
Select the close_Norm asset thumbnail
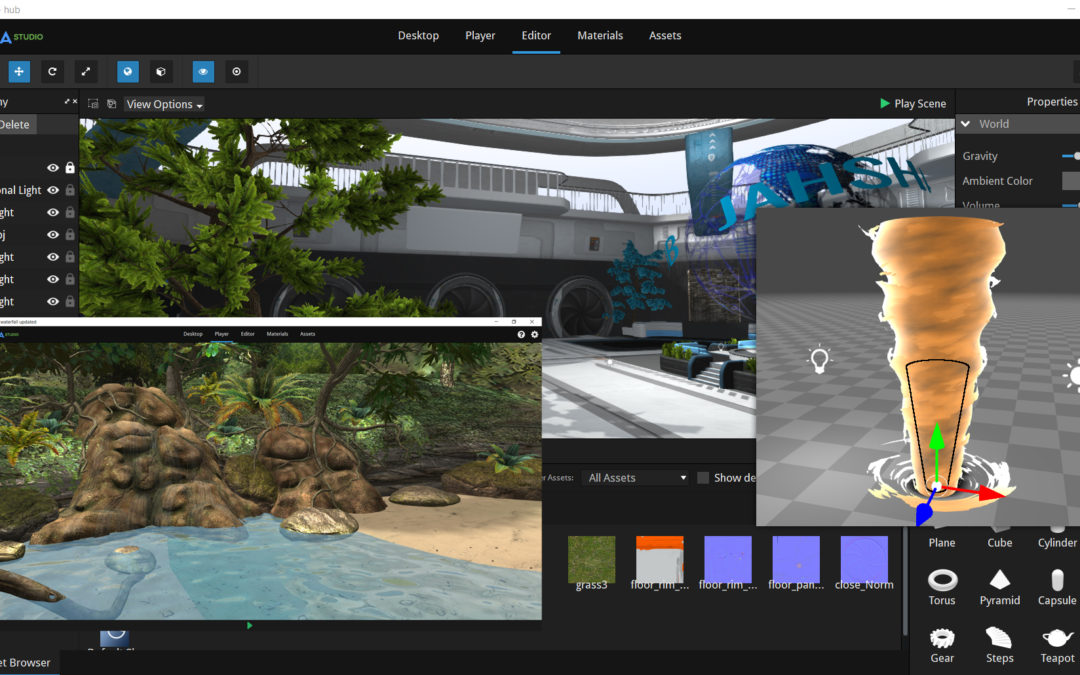coord(864,559)
